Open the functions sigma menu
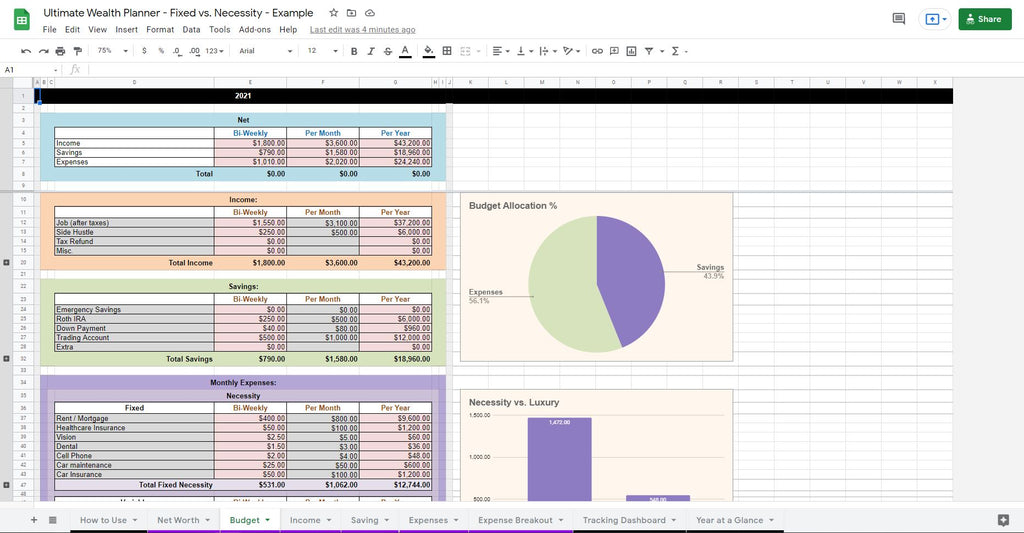This screenshot has height=533, width=1024. pyautogui.click(x=675, y=51)
